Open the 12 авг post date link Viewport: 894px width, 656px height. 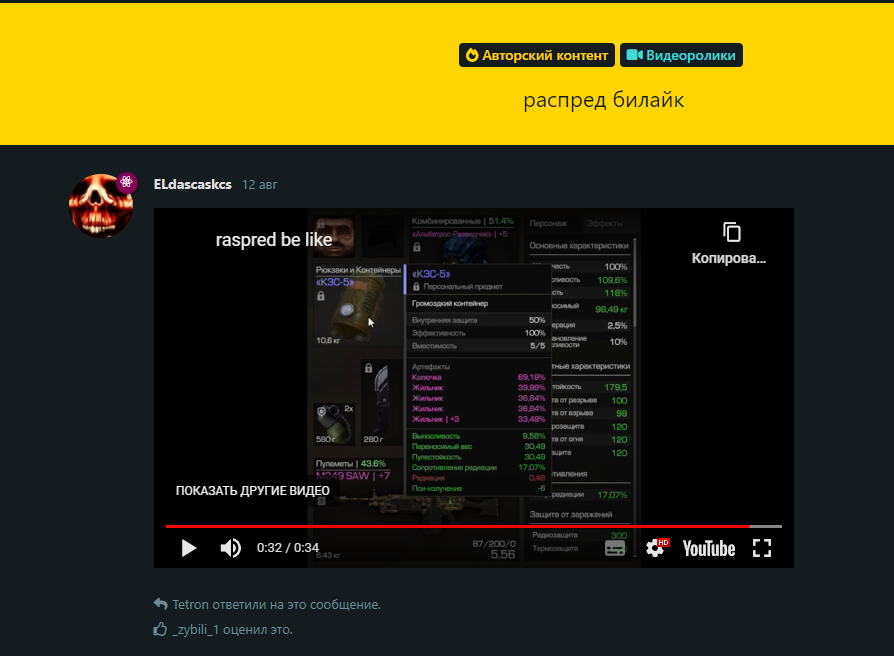click(259, 185)
